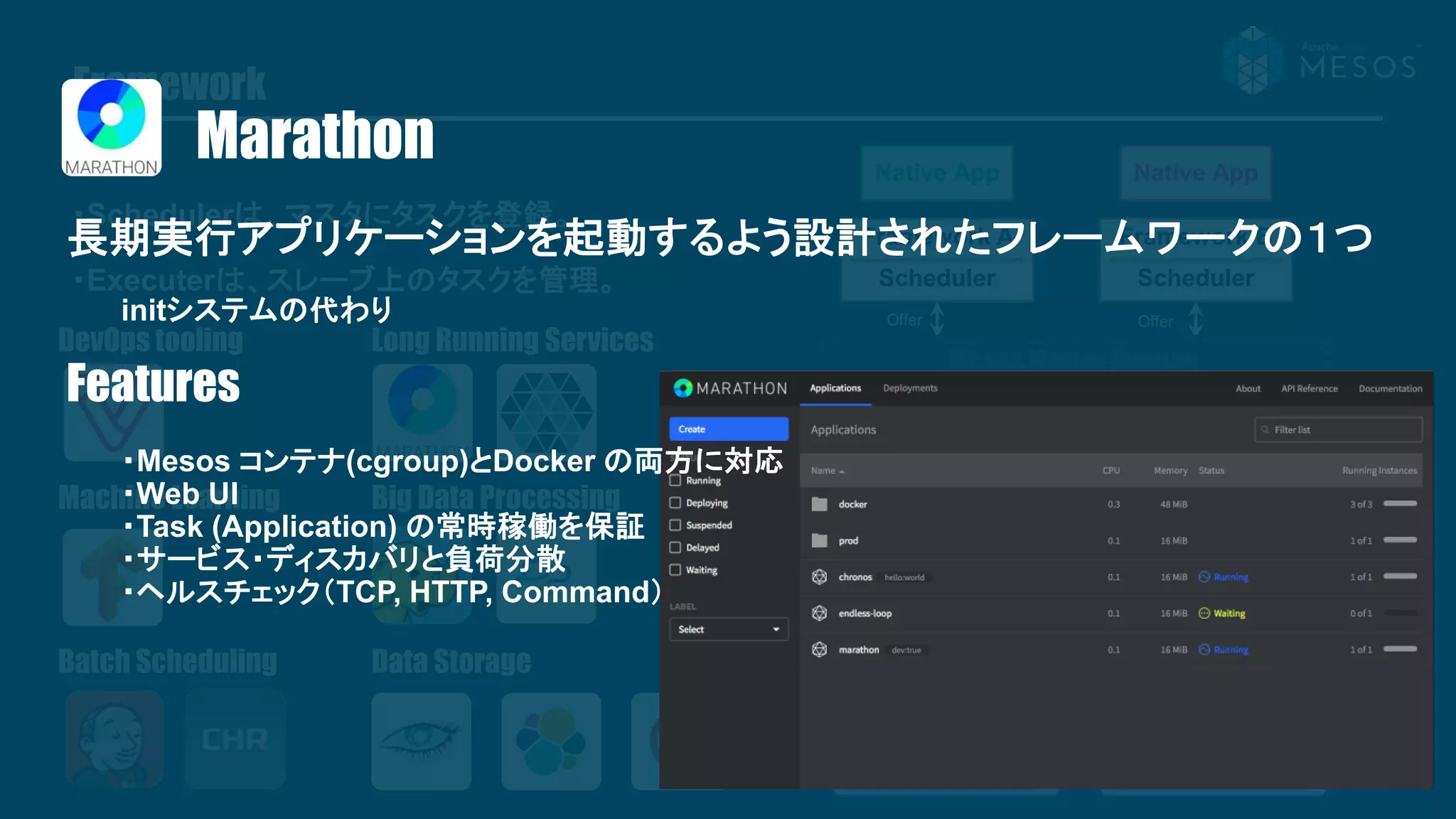Click the chronos application name
This screenshot has width=1456, height=819.
[855, 577]
